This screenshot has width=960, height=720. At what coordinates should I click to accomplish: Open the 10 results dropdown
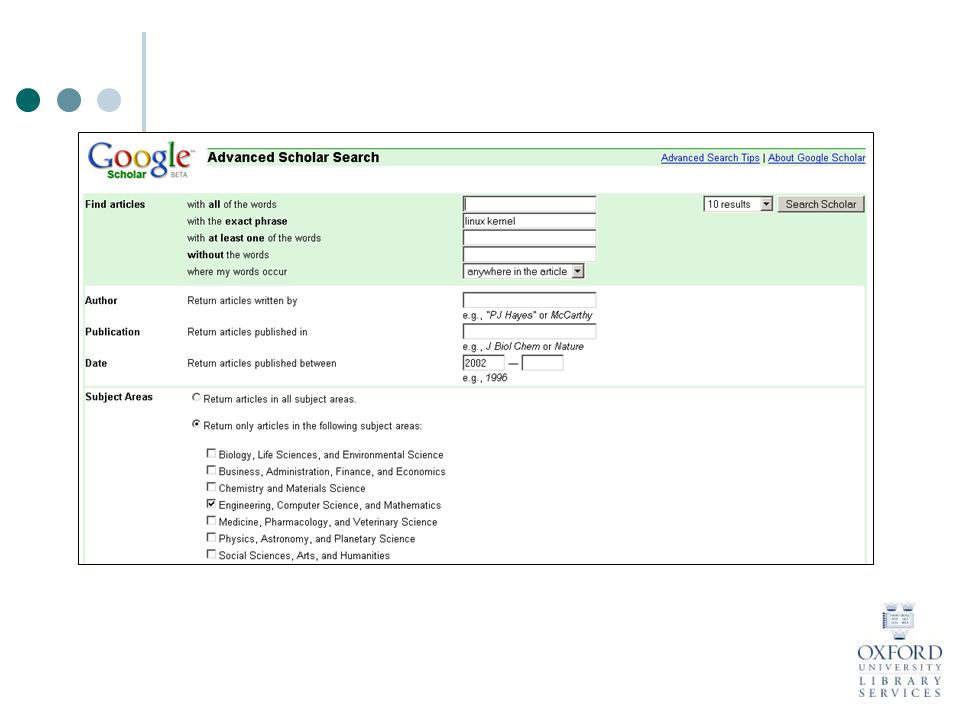pos(738,204)
